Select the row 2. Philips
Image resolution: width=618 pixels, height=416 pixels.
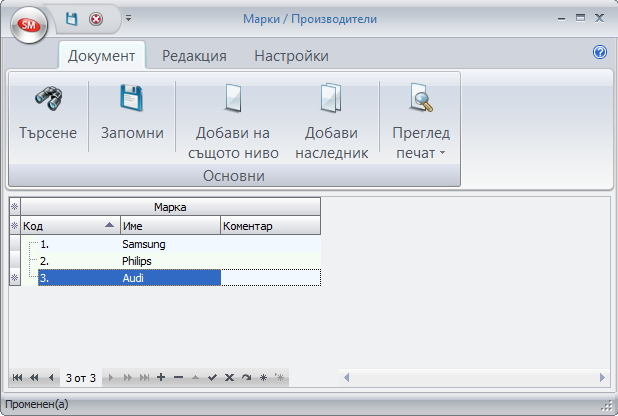pos(171,261)
